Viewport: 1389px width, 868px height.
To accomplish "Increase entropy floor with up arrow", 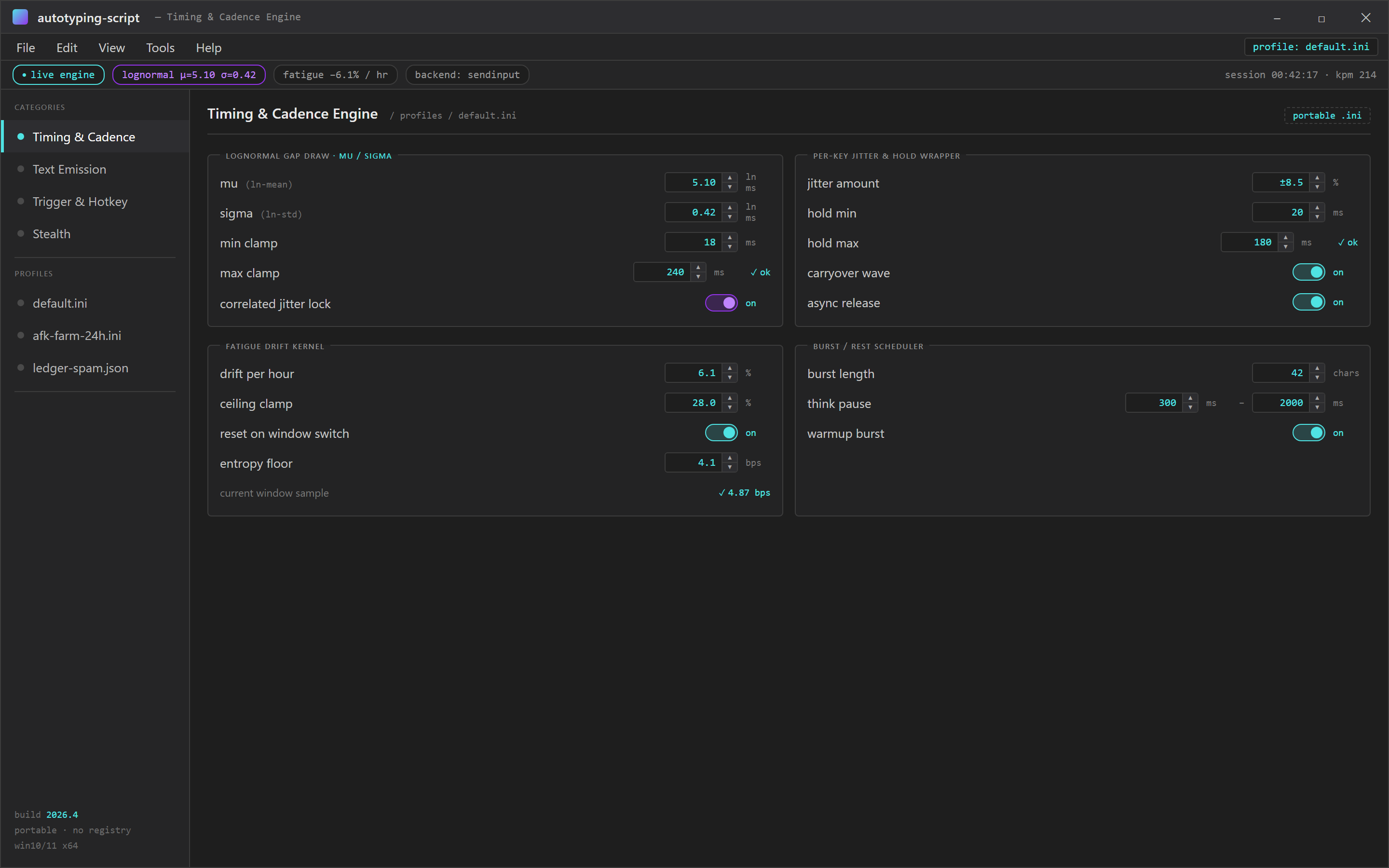I will pyautogui.click(x=730, y=458).
